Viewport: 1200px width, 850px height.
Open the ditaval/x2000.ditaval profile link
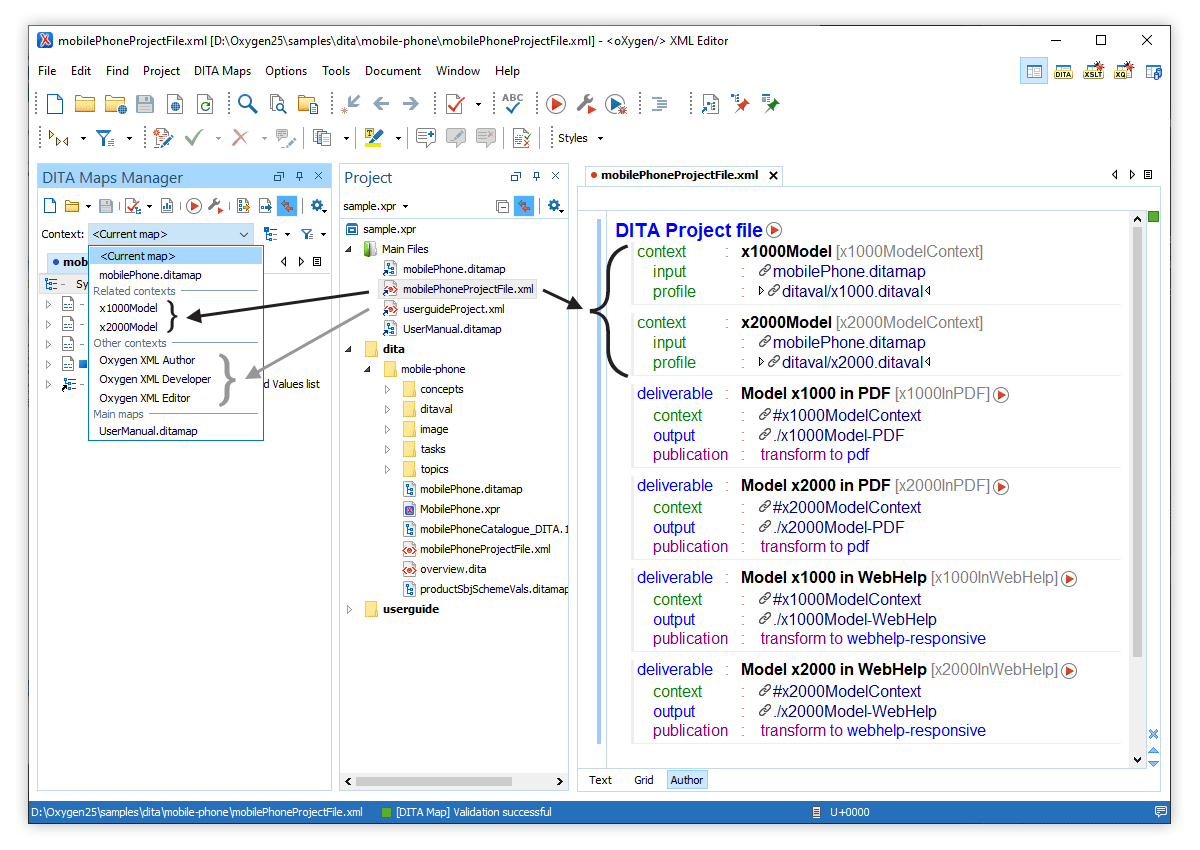[x=852, y=362]
